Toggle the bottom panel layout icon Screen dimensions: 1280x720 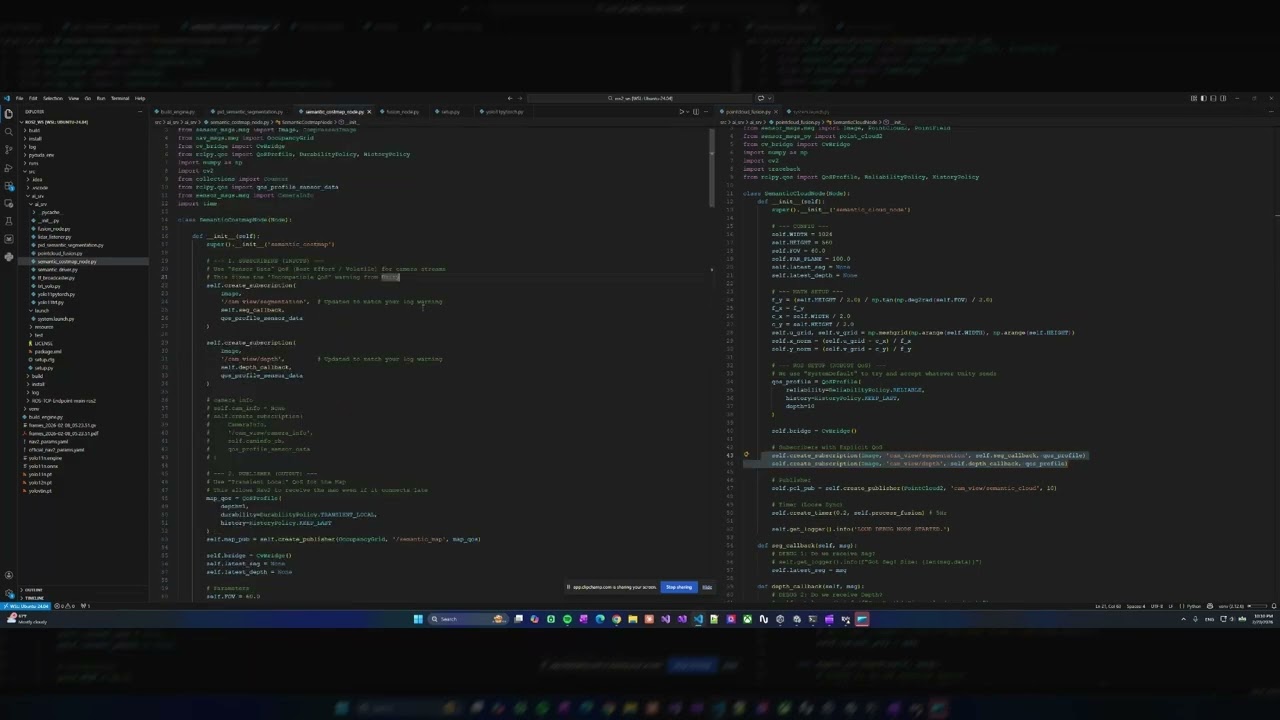click(x=1213, y=98)
